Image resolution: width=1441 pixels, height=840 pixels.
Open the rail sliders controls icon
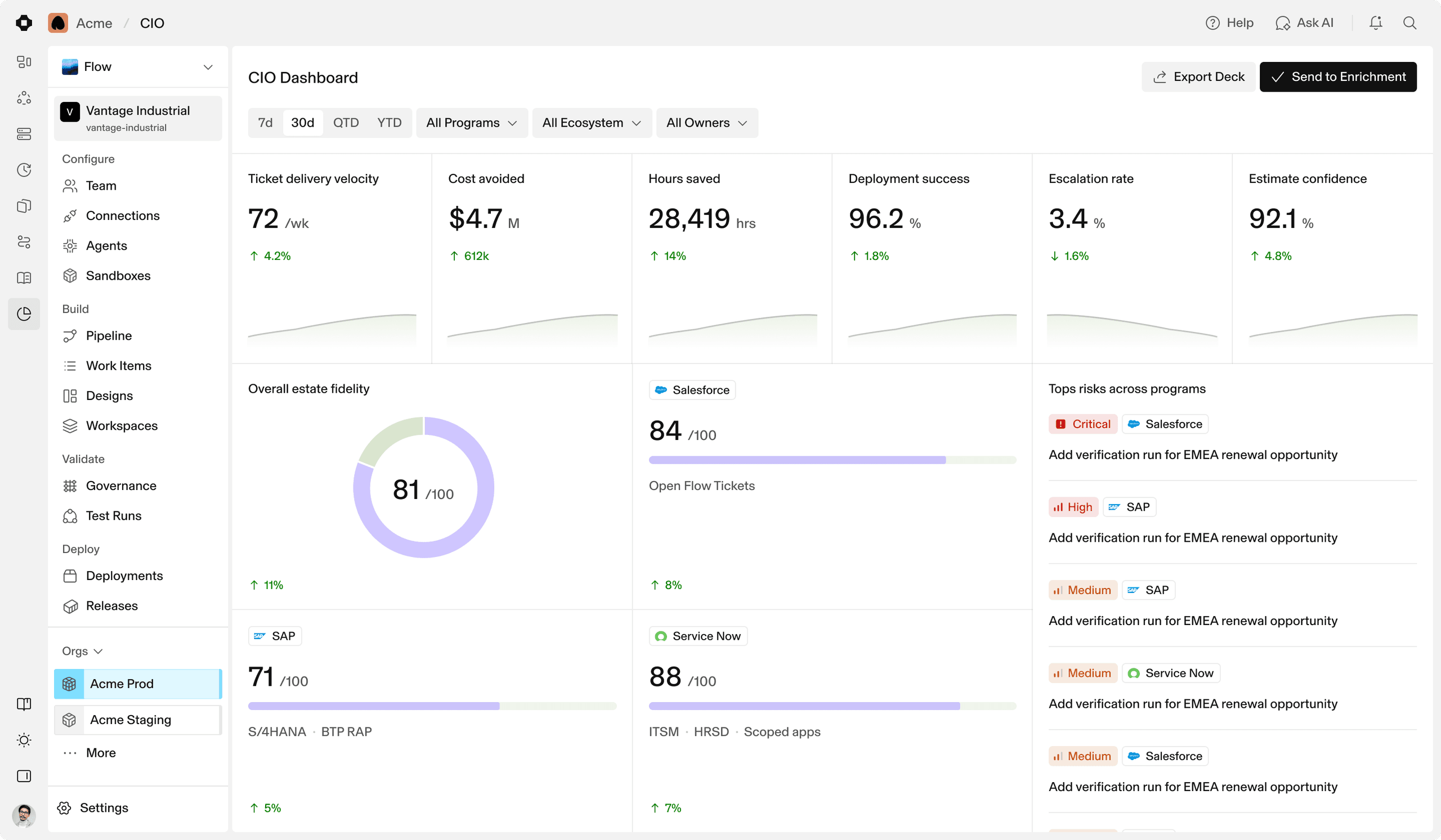pyautogui.click(x=24, y=242)
